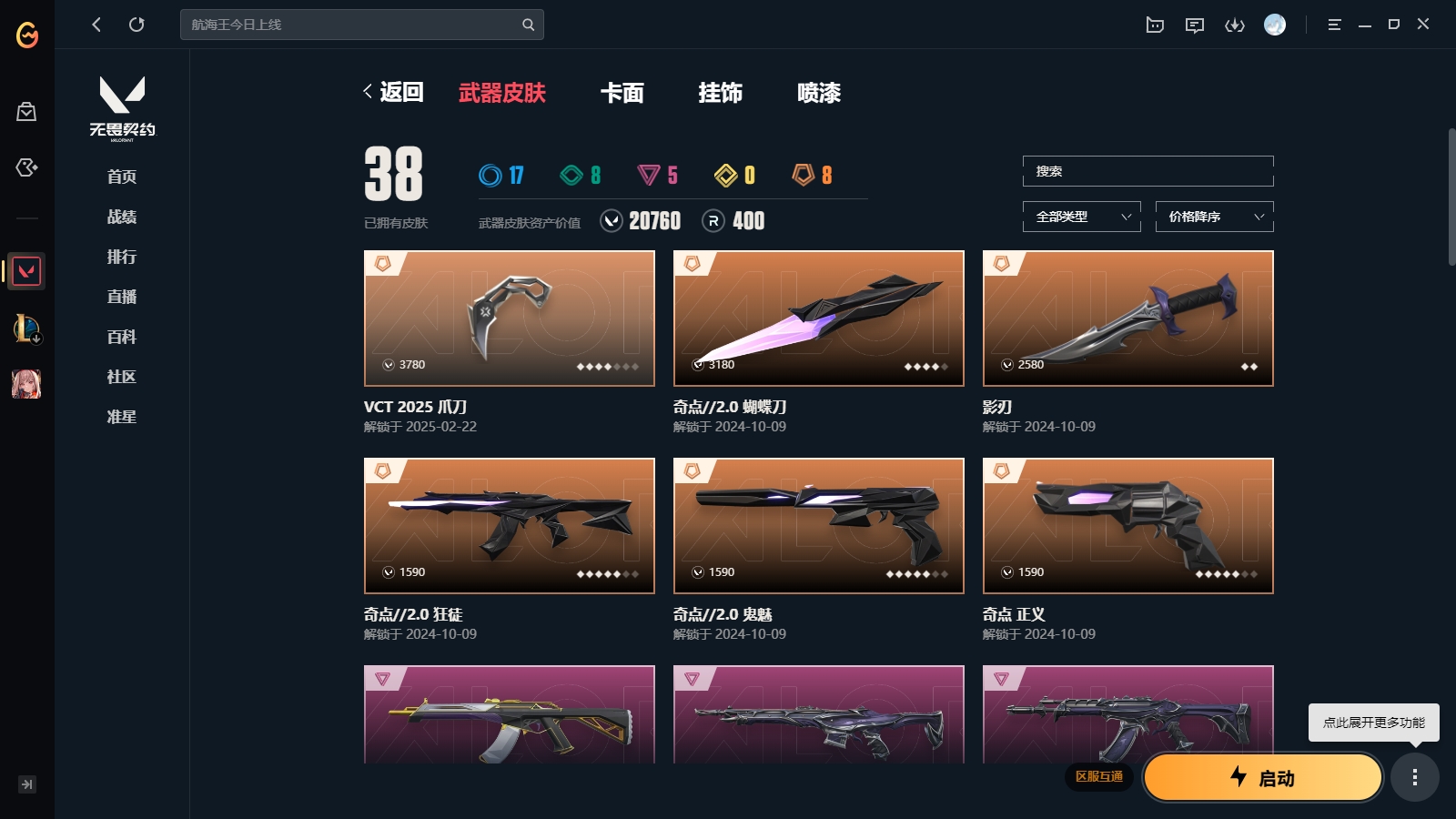Click the 启动 launch button
1456x819 pixels.
pos(1263,777)
